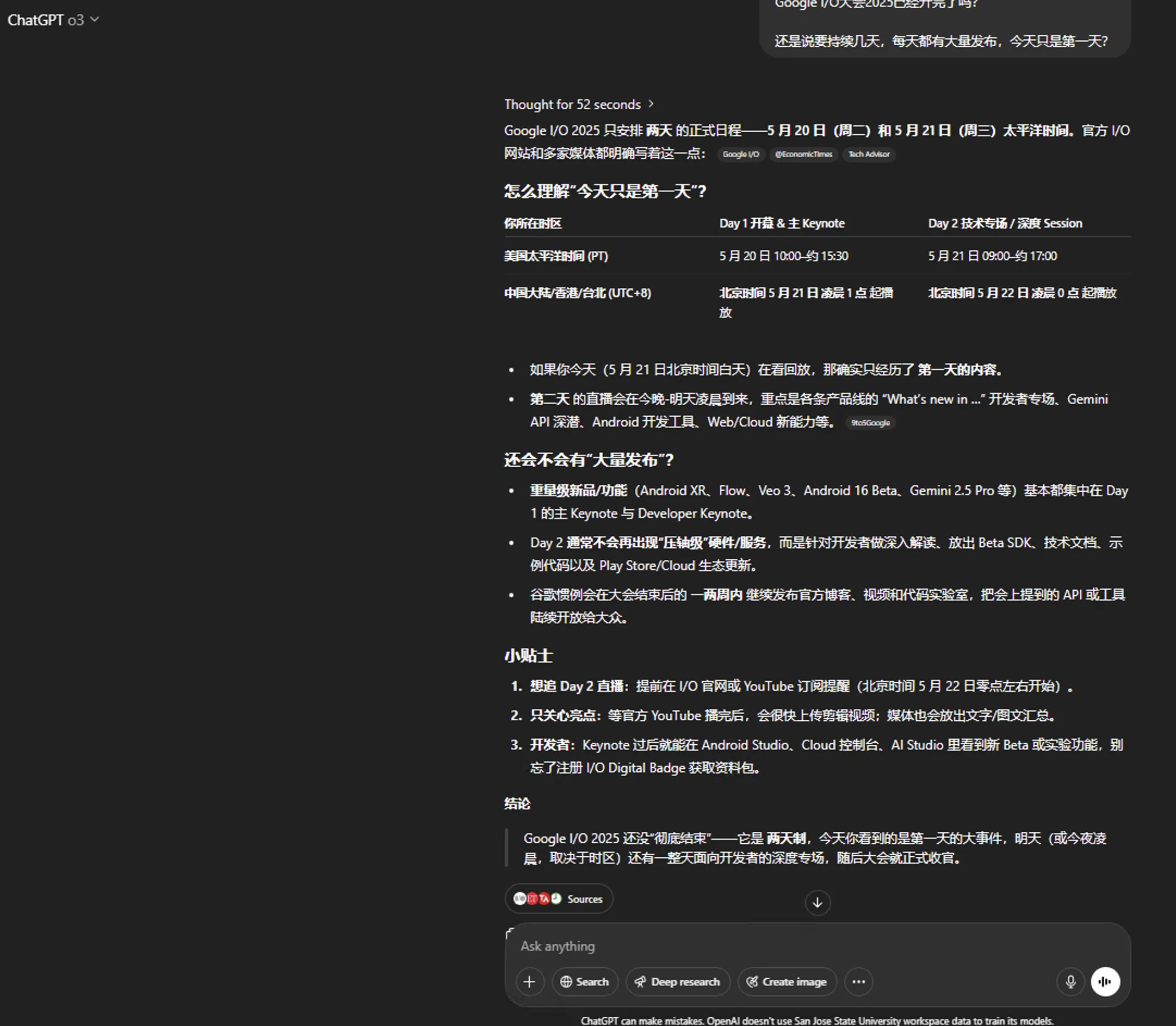Select the row label "美国太平洋时间 (PT)"
This screenshot has width=1176, height=1026.
(555, 256)
